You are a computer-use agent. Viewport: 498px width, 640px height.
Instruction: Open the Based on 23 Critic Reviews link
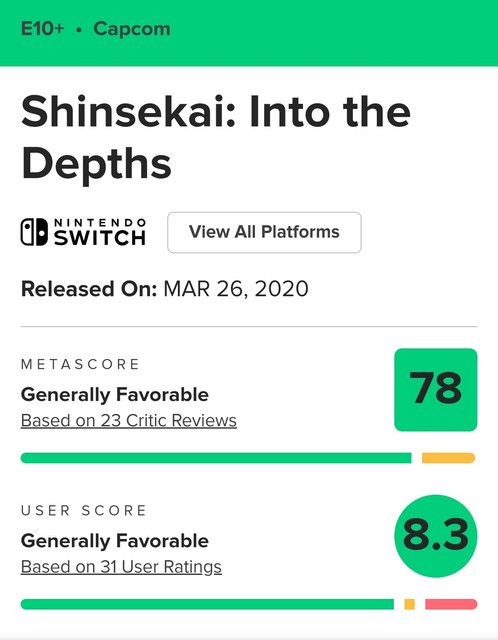(x=129, y=420)
